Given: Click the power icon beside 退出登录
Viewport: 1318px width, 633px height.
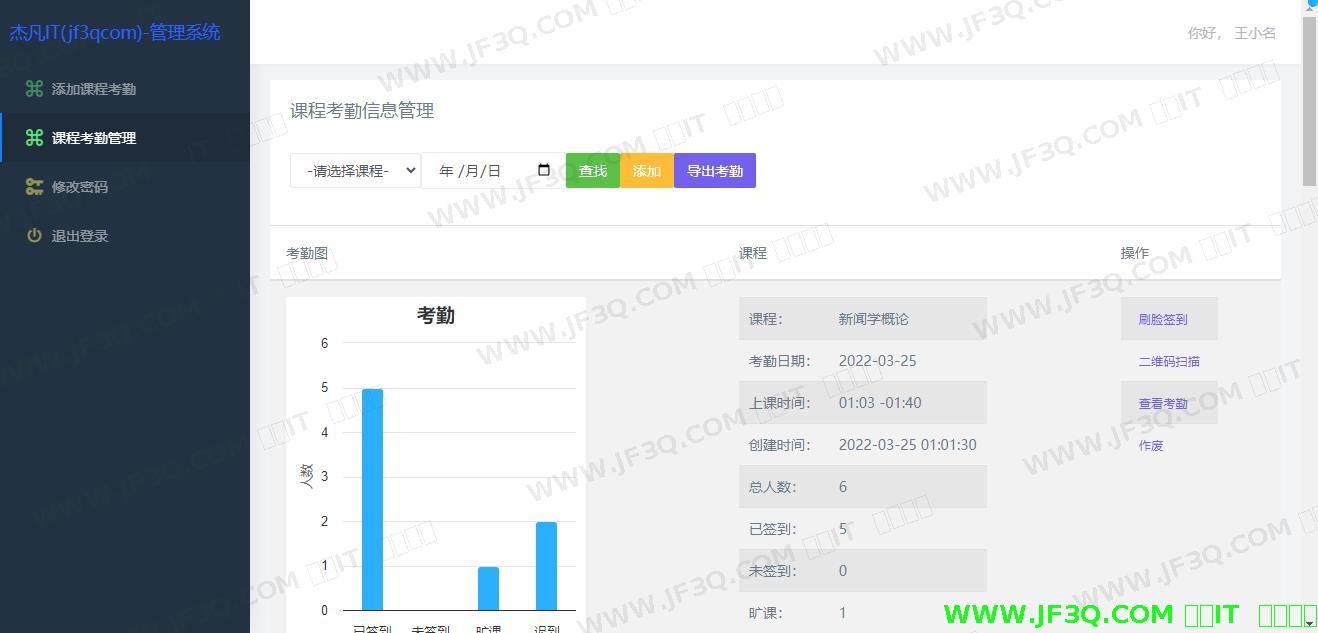Looking at the screenshot, I should (34, 236).
